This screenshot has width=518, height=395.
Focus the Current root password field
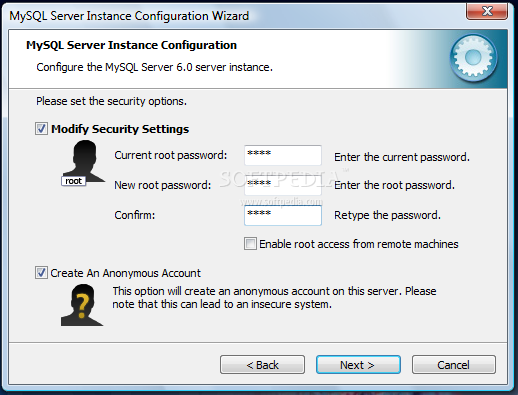pyautogui.click(x=283, y=155)
